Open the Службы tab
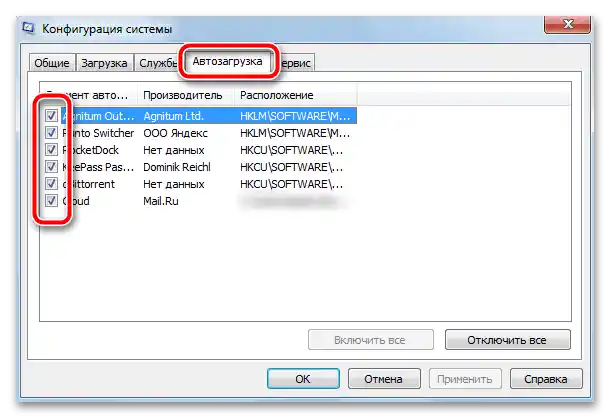Viewport: 610px width, 418px height. 158,63
